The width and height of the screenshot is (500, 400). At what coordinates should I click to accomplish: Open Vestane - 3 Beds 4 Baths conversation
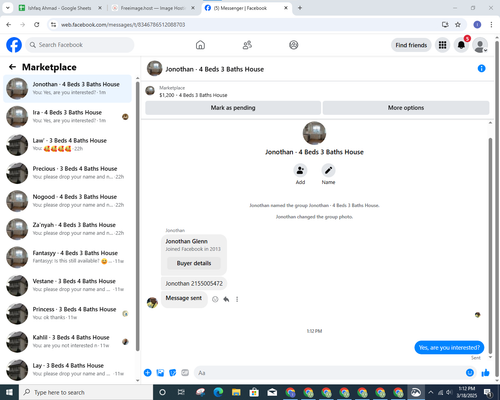[x=67, y=285]
